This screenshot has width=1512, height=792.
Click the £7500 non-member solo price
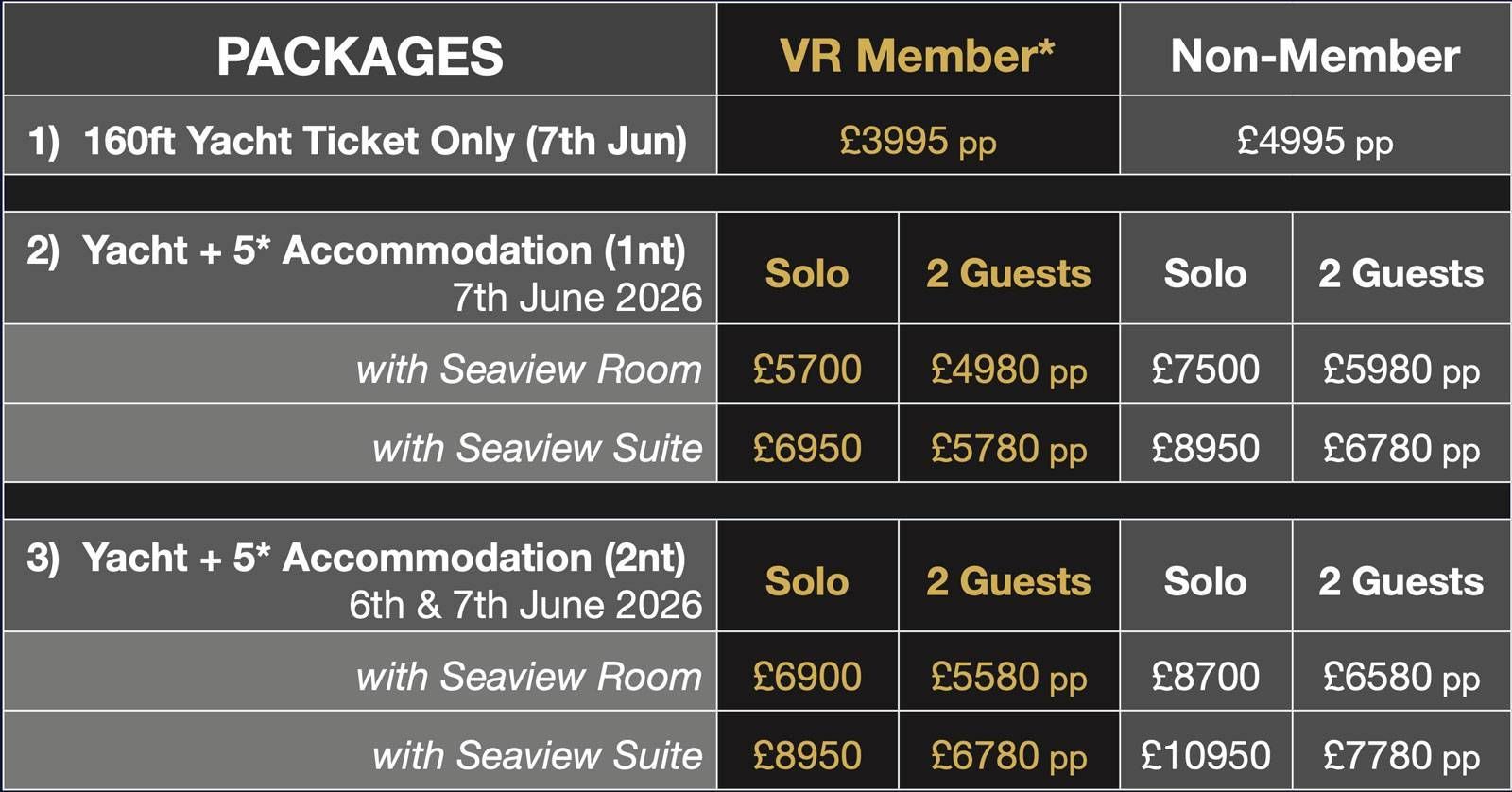pyautogui.click(x=1205, y=369)
